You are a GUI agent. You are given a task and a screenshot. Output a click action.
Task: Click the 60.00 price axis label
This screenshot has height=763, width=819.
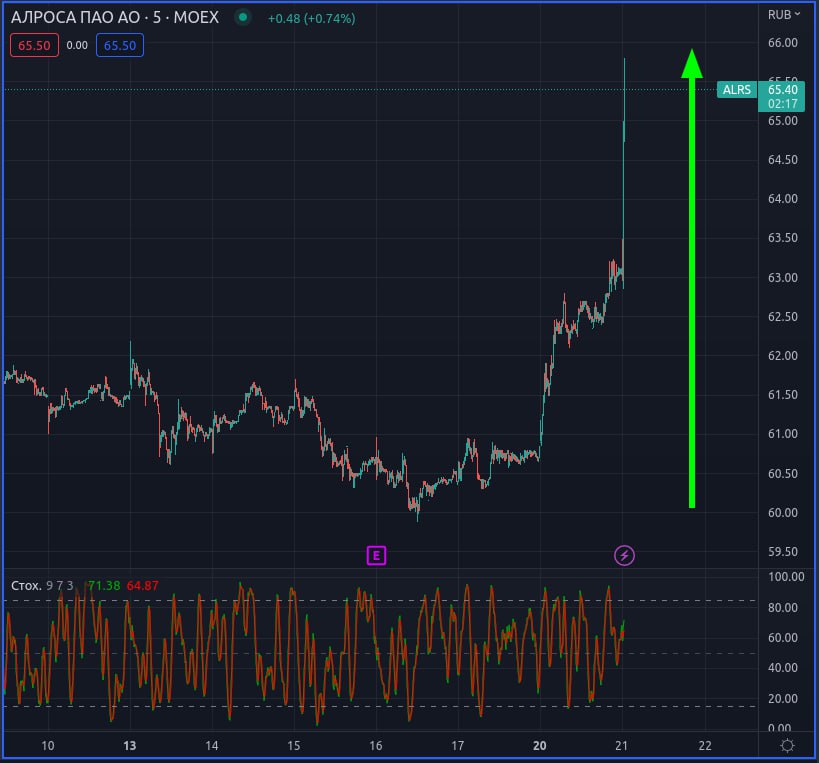782,512
